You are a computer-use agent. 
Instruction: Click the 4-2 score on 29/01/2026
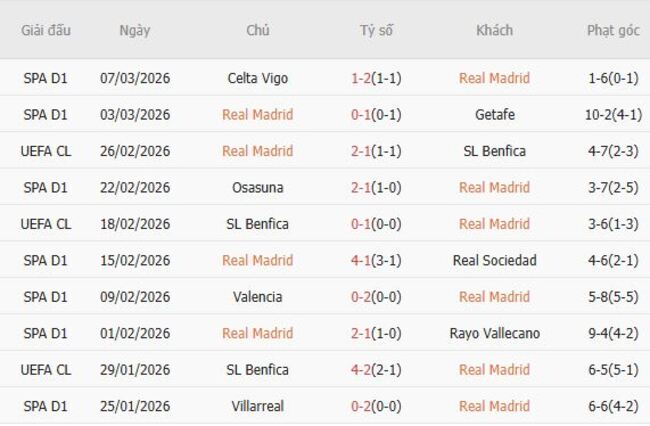[364, 370]
